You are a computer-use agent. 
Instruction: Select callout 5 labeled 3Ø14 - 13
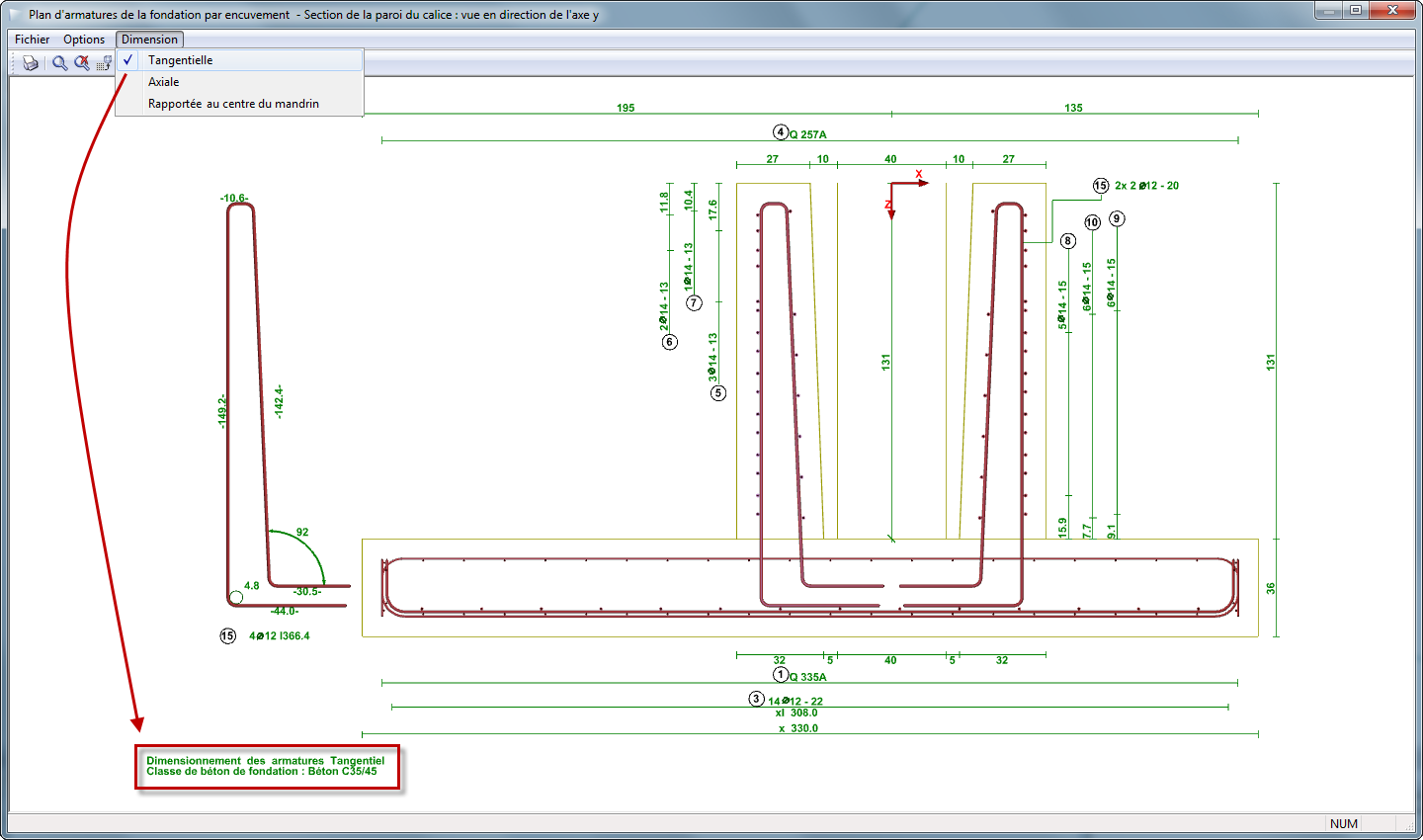(x=718, y=393)
